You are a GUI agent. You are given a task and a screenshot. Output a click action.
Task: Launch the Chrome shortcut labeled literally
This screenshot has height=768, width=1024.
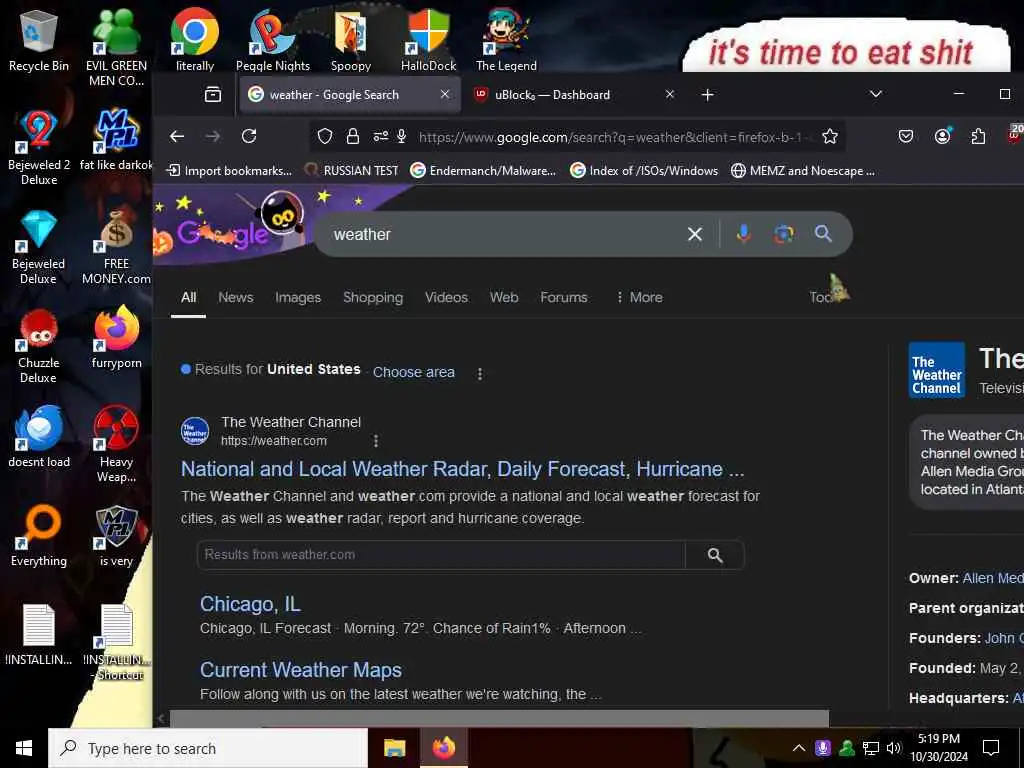[x=195, y=40]
